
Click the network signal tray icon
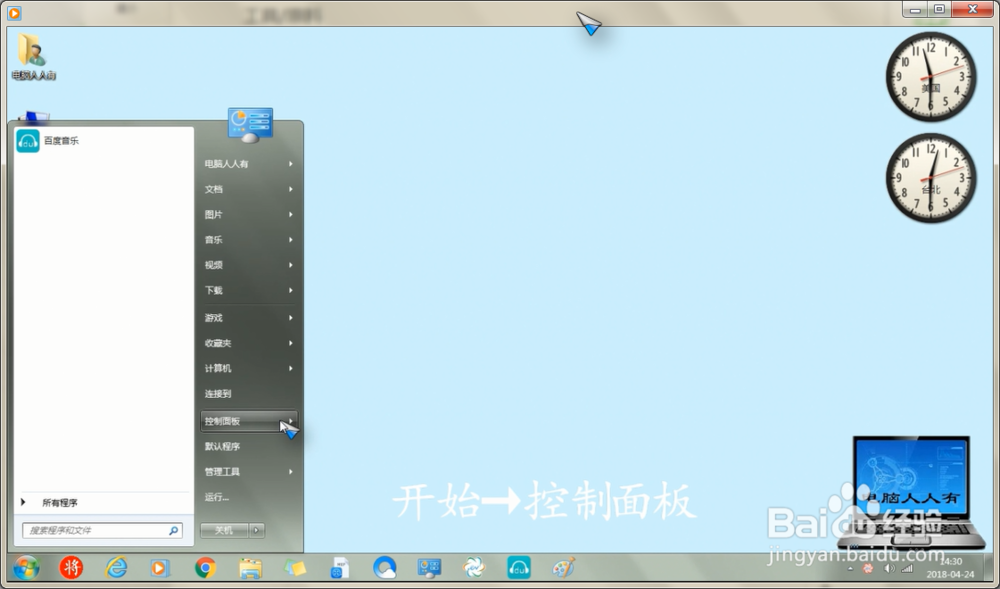(906, 568)
